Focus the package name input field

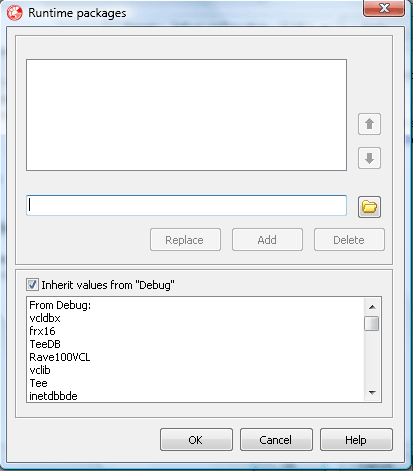click(186, 205)
